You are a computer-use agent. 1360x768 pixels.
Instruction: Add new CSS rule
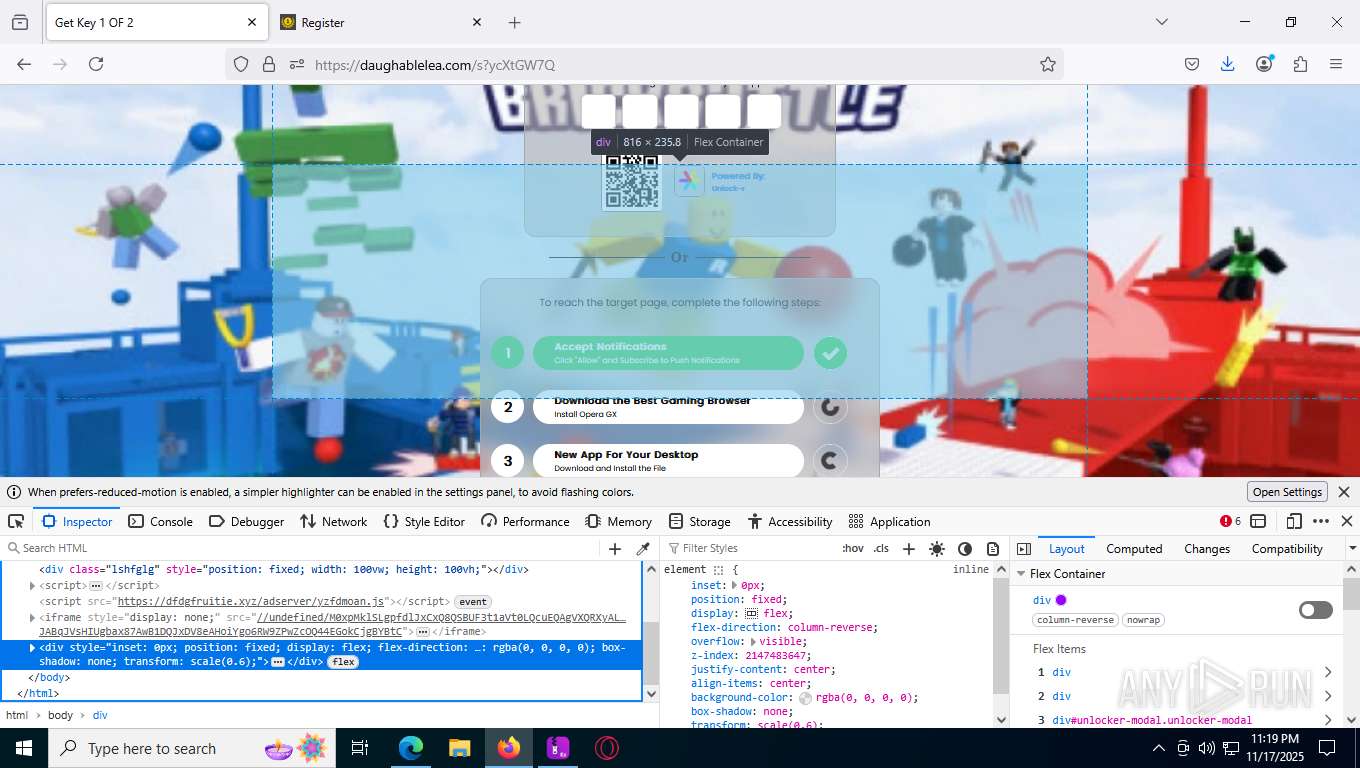(908, 548)
